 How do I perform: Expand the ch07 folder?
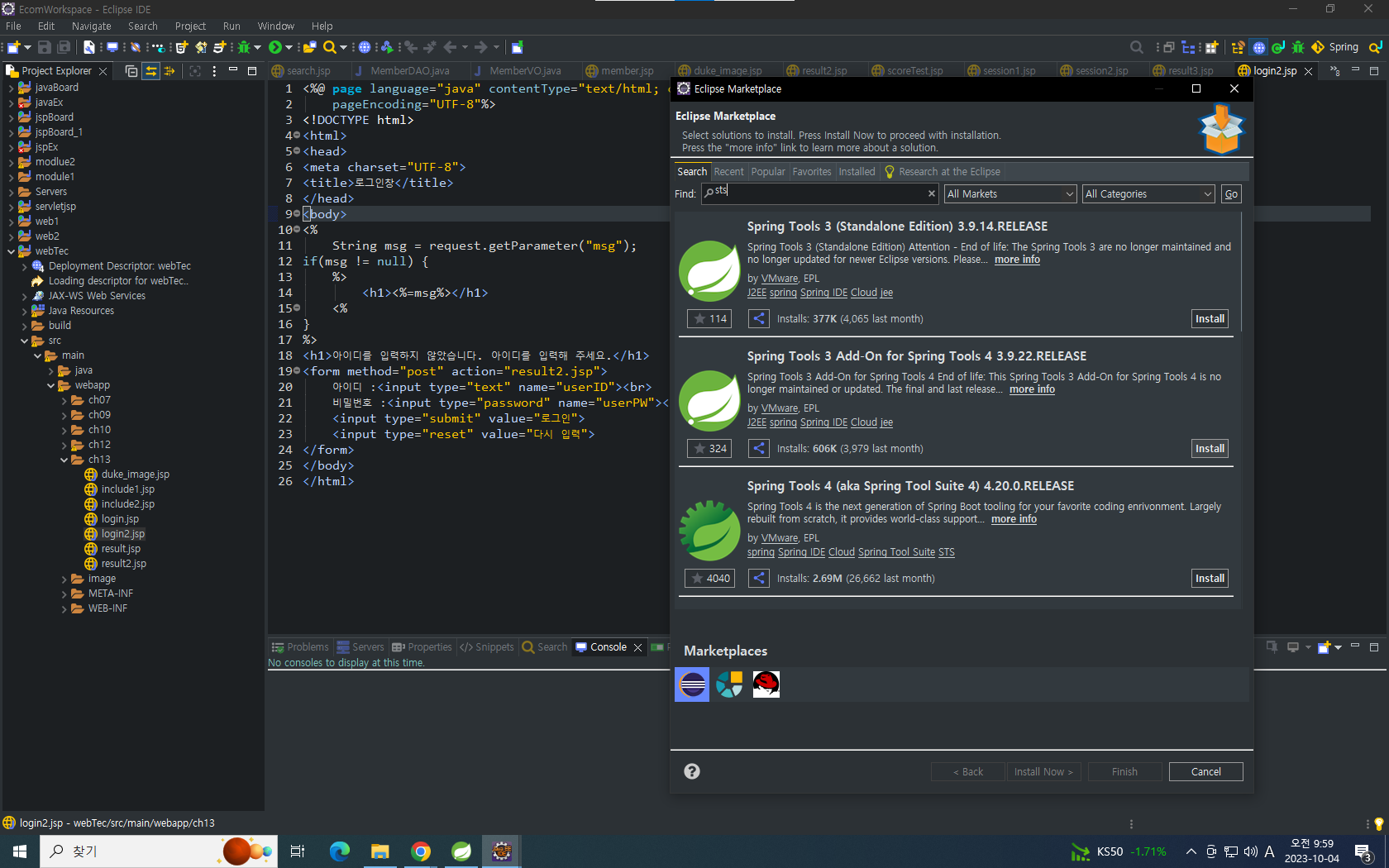pyautogui.click(x=64, y=400)
